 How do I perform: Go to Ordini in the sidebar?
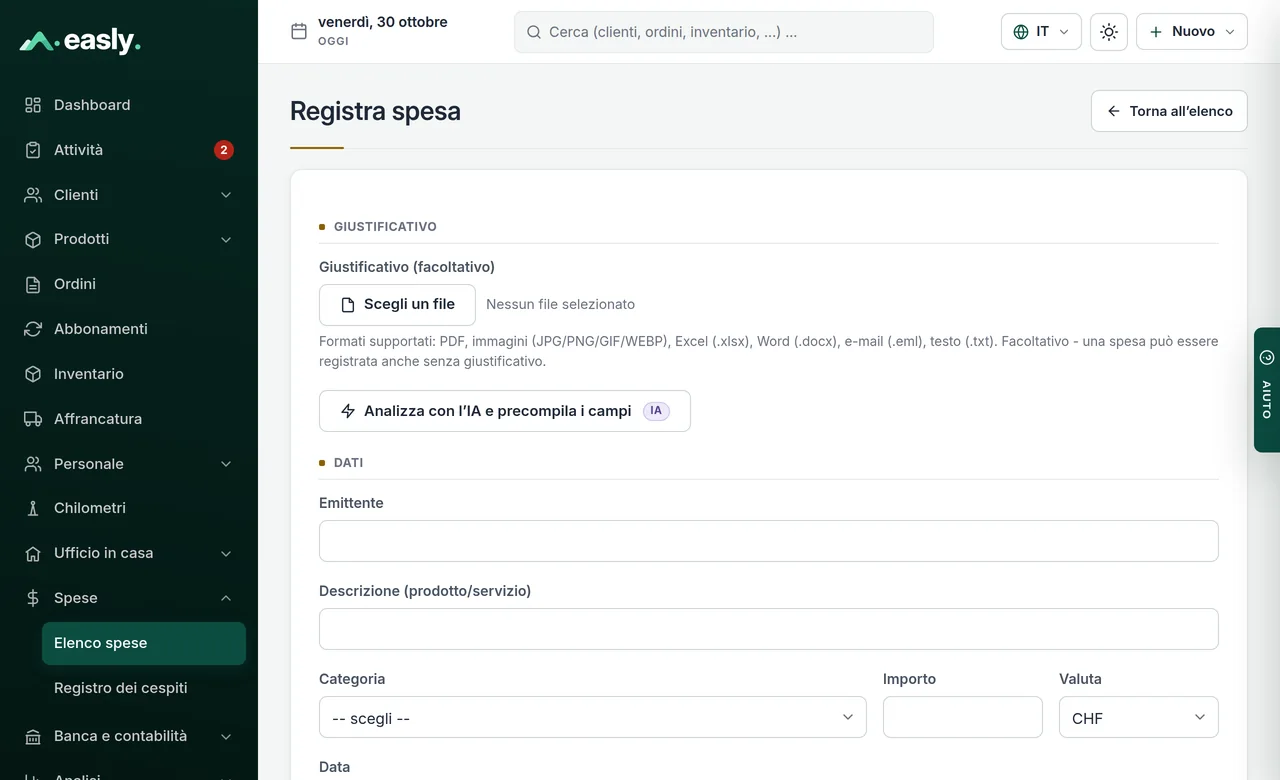[x=129, y=284]
